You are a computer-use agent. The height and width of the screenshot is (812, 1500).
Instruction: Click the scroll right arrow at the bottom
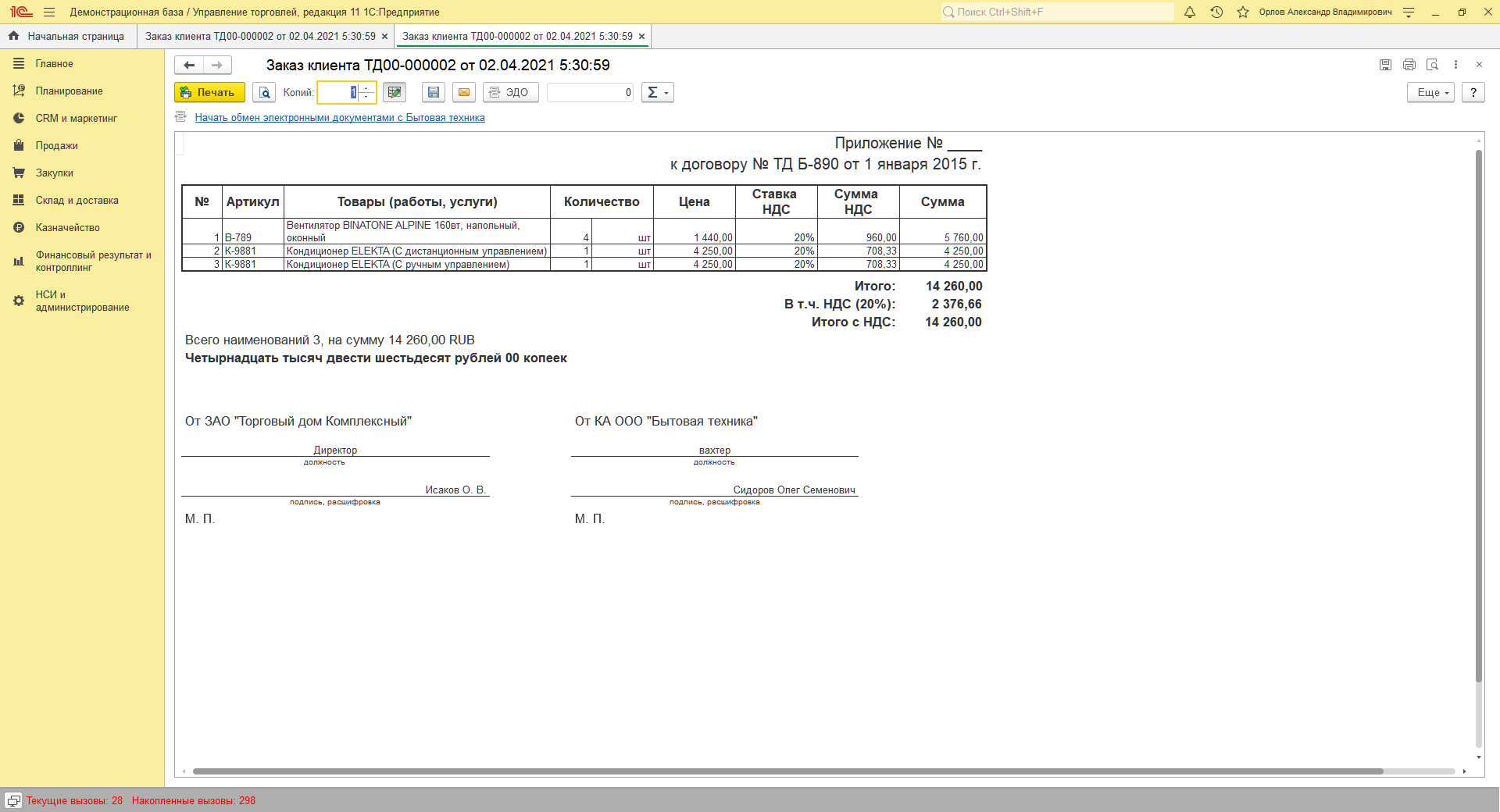click(x=1464, y=771)
